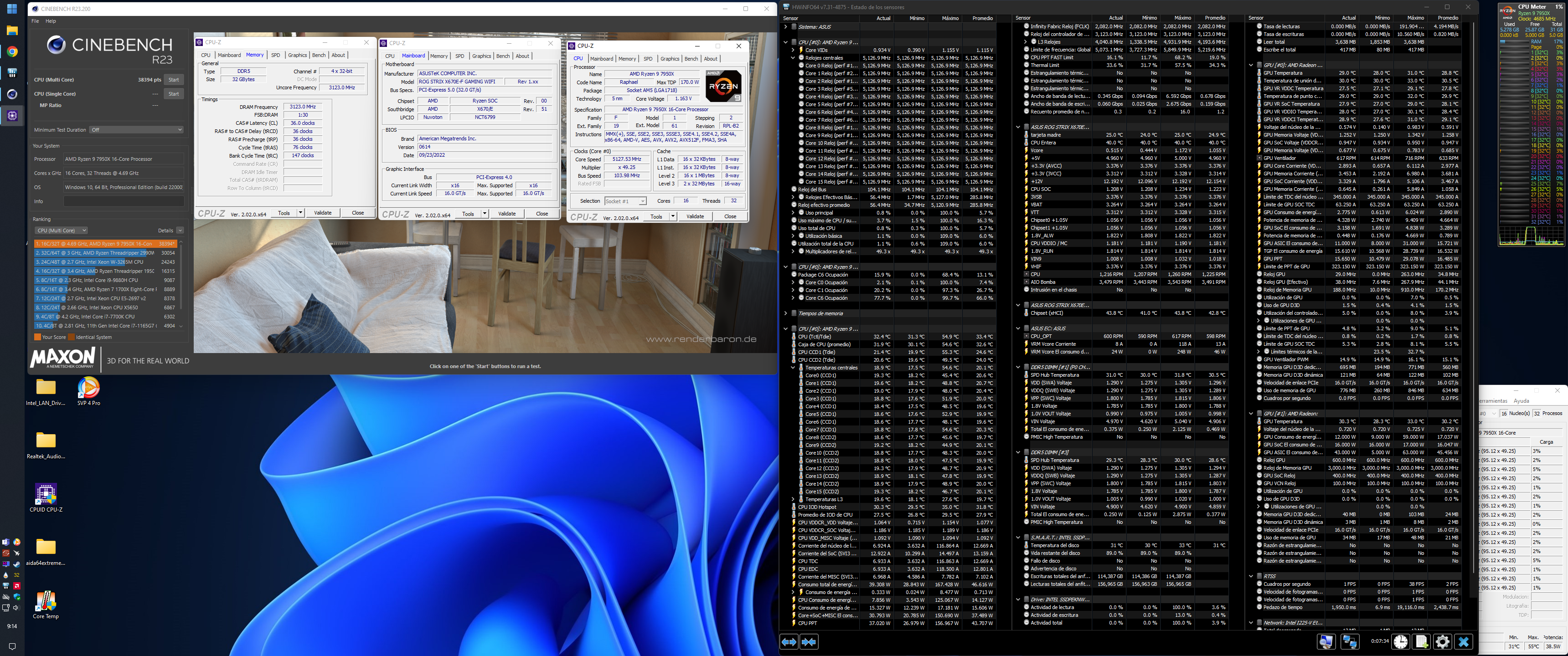Select the Threadripper 2990W ranking entry
1568x656 pixels.
105,252
